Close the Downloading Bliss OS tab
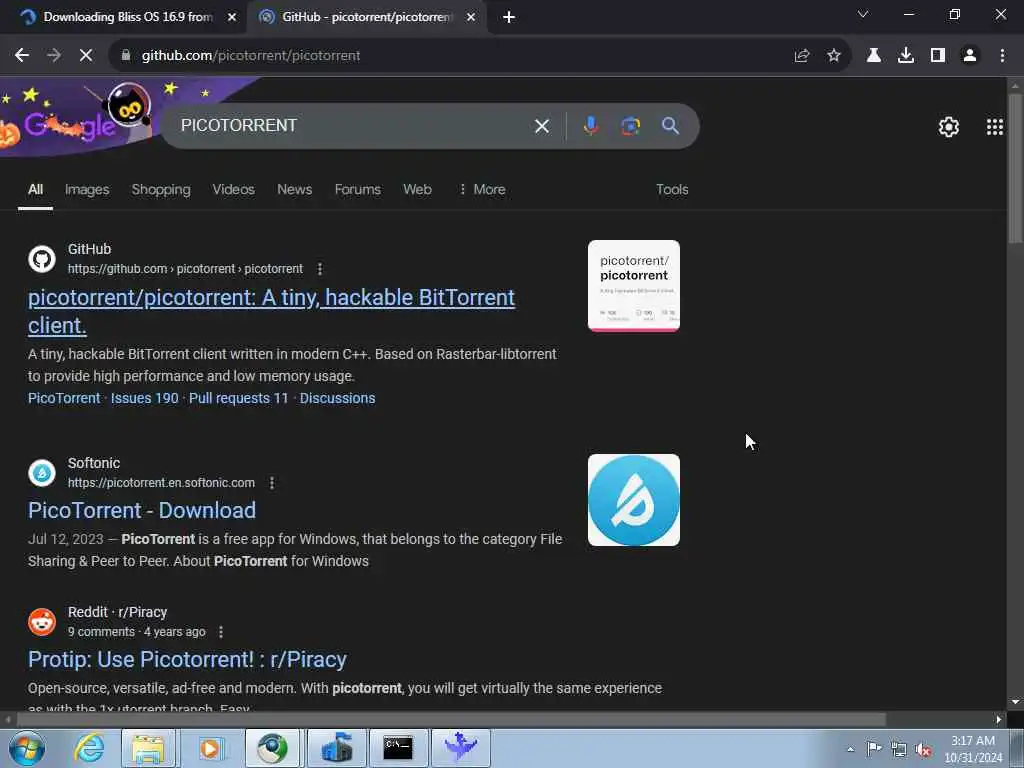The image size is (1024, 768). click(x=232, y=18)
